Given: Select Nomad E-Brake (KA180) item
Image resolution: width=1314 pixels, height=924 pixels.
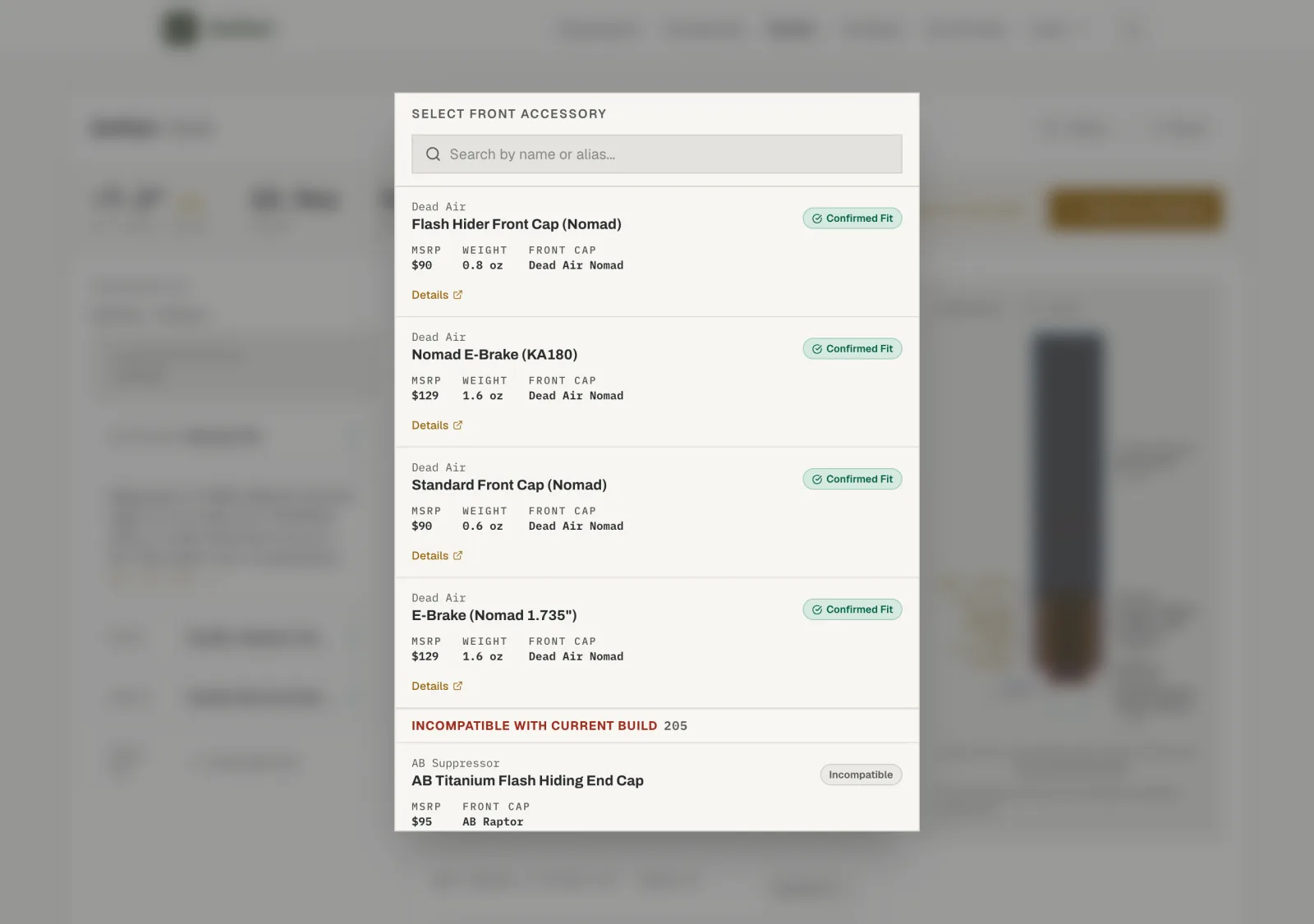Looking at the screenshot, I should [656, 382].
